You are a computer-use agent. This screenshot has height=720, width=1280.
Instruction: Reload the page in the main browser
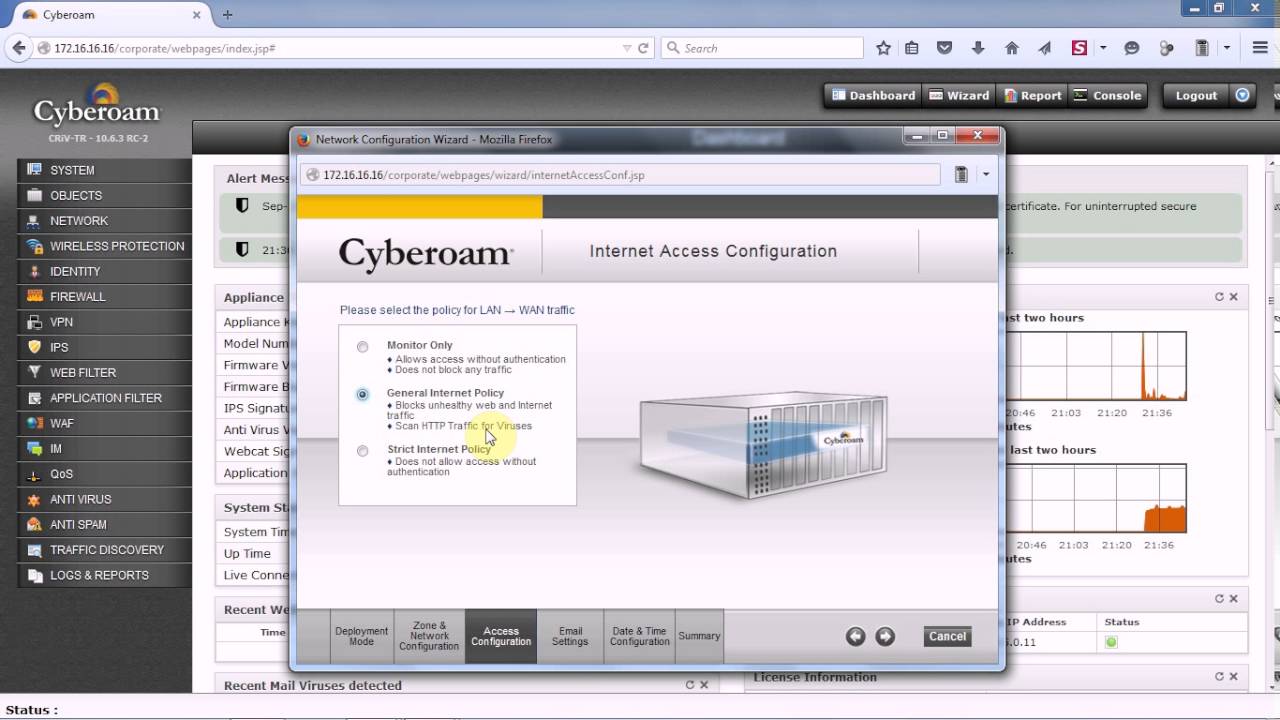point(643,48)
